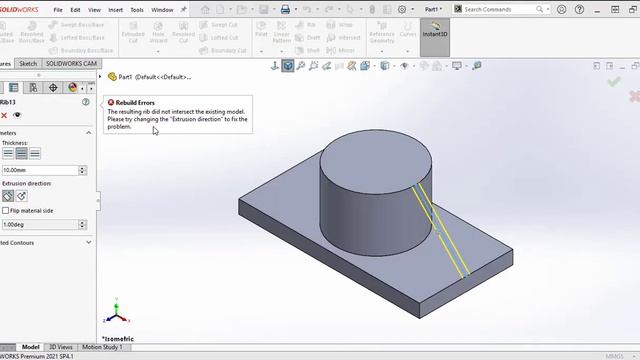Open the Print dropdown arrow
This screenshot has width=640, height=360.
coord(296,9)
